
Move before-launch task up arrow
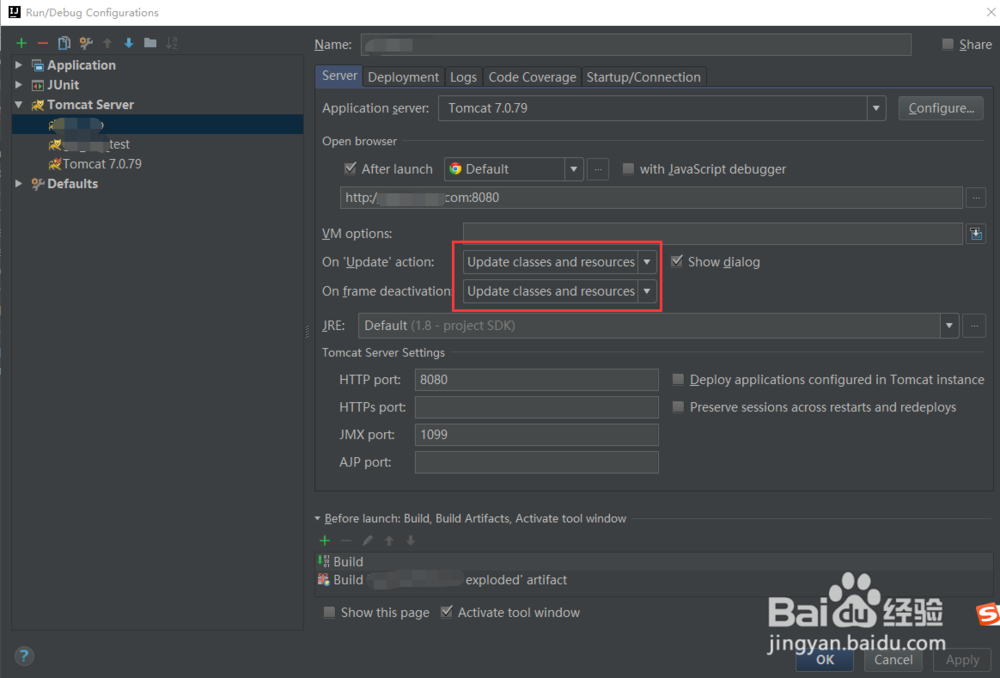click(x=389, y=541)
